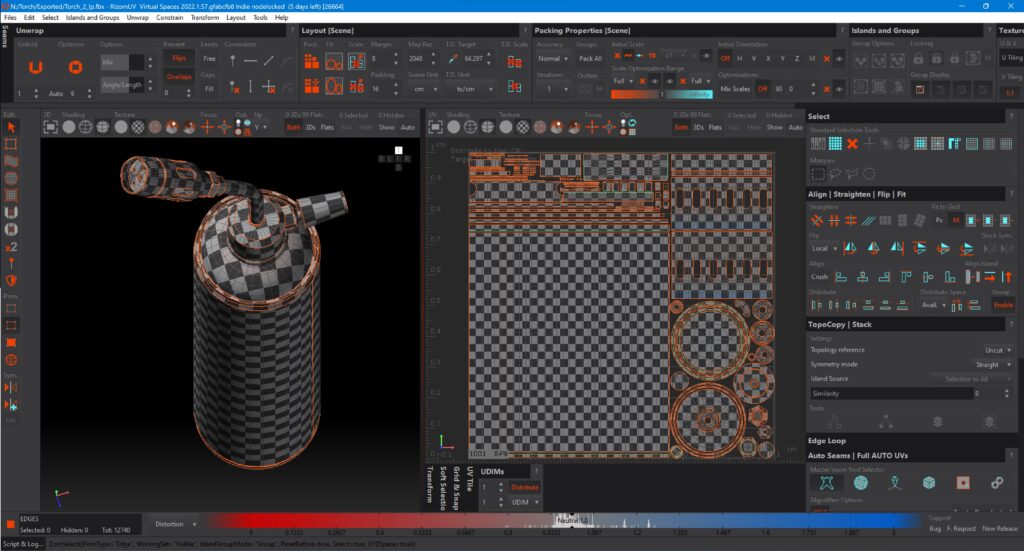Click the Crush button in Align section

click(819, 277)
